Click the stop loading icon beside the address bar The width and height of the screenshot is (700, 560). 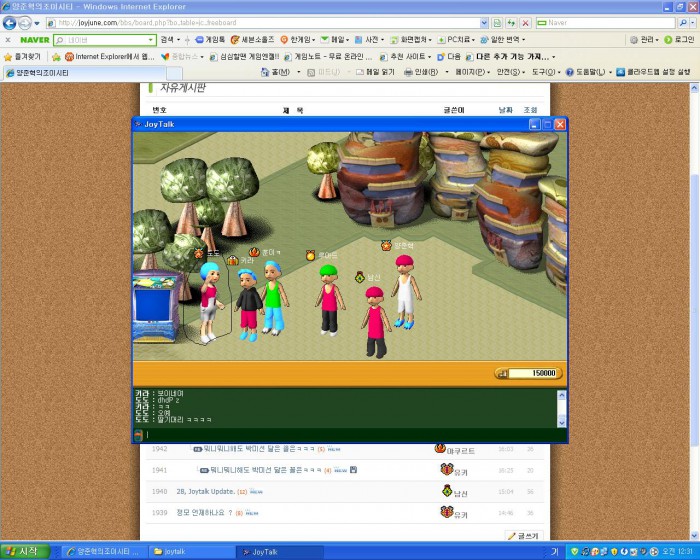pos(525,22)
